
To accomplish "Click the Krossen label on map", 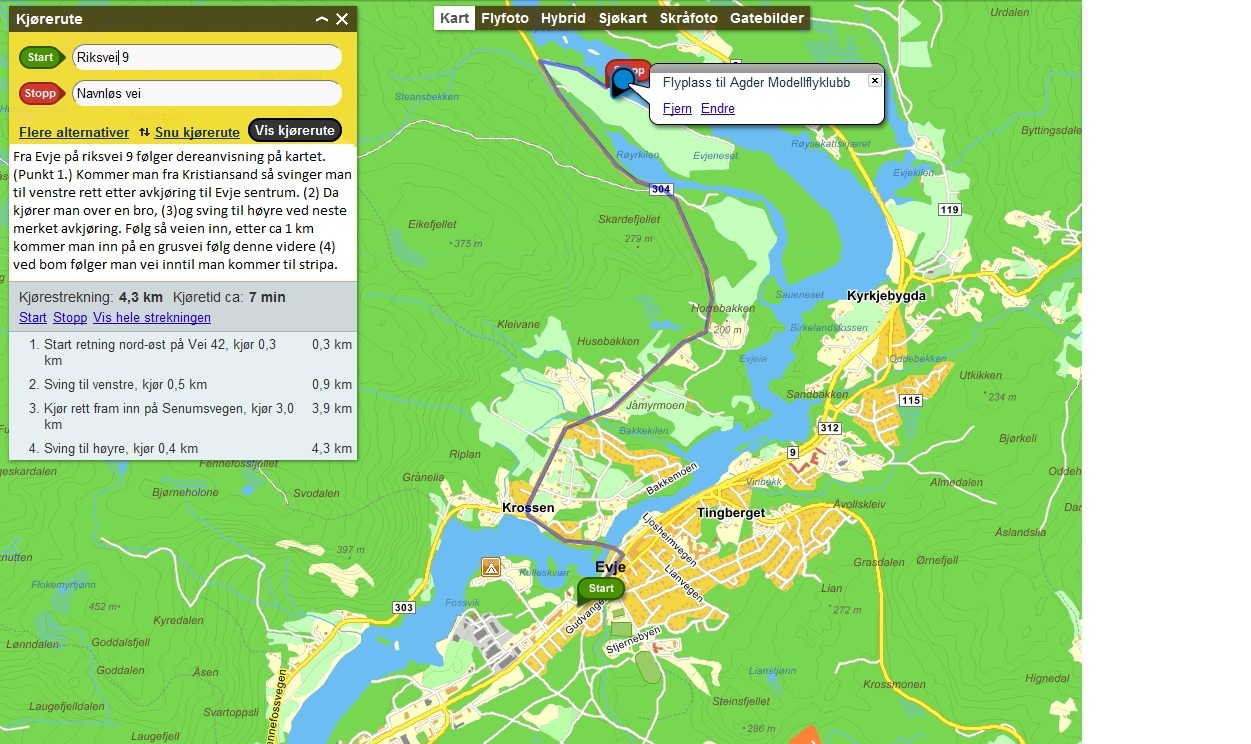I will pos(528,508).
